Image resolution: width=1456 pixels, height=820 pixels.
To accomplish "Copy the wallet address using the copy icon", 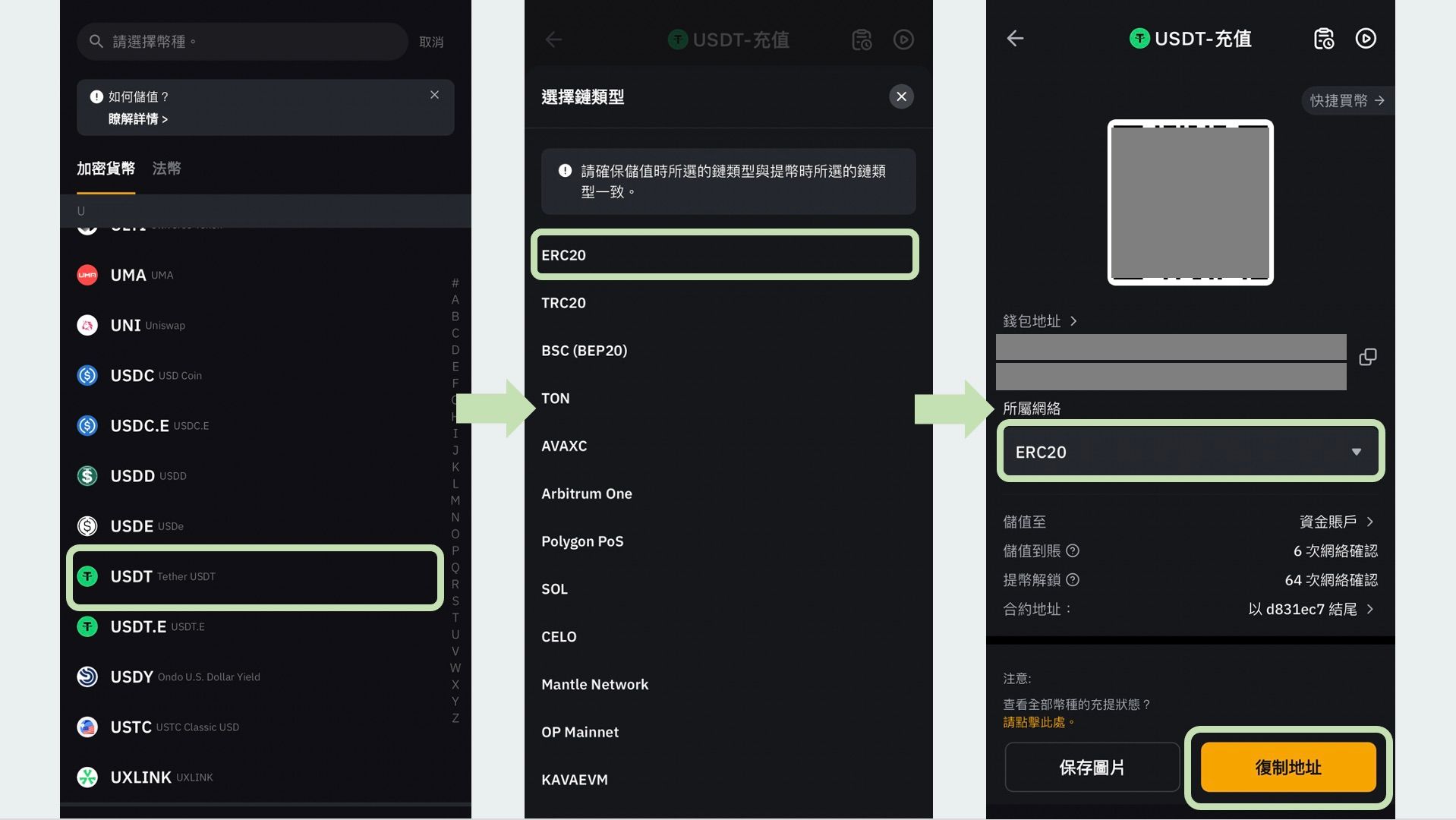I will [1368, 357].
